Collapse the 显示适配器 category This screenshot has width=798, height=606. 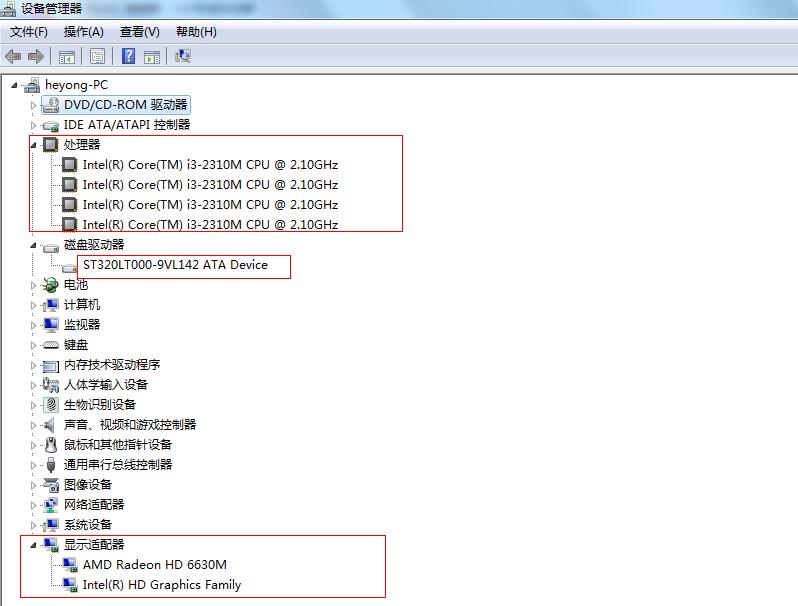point(34,545)
